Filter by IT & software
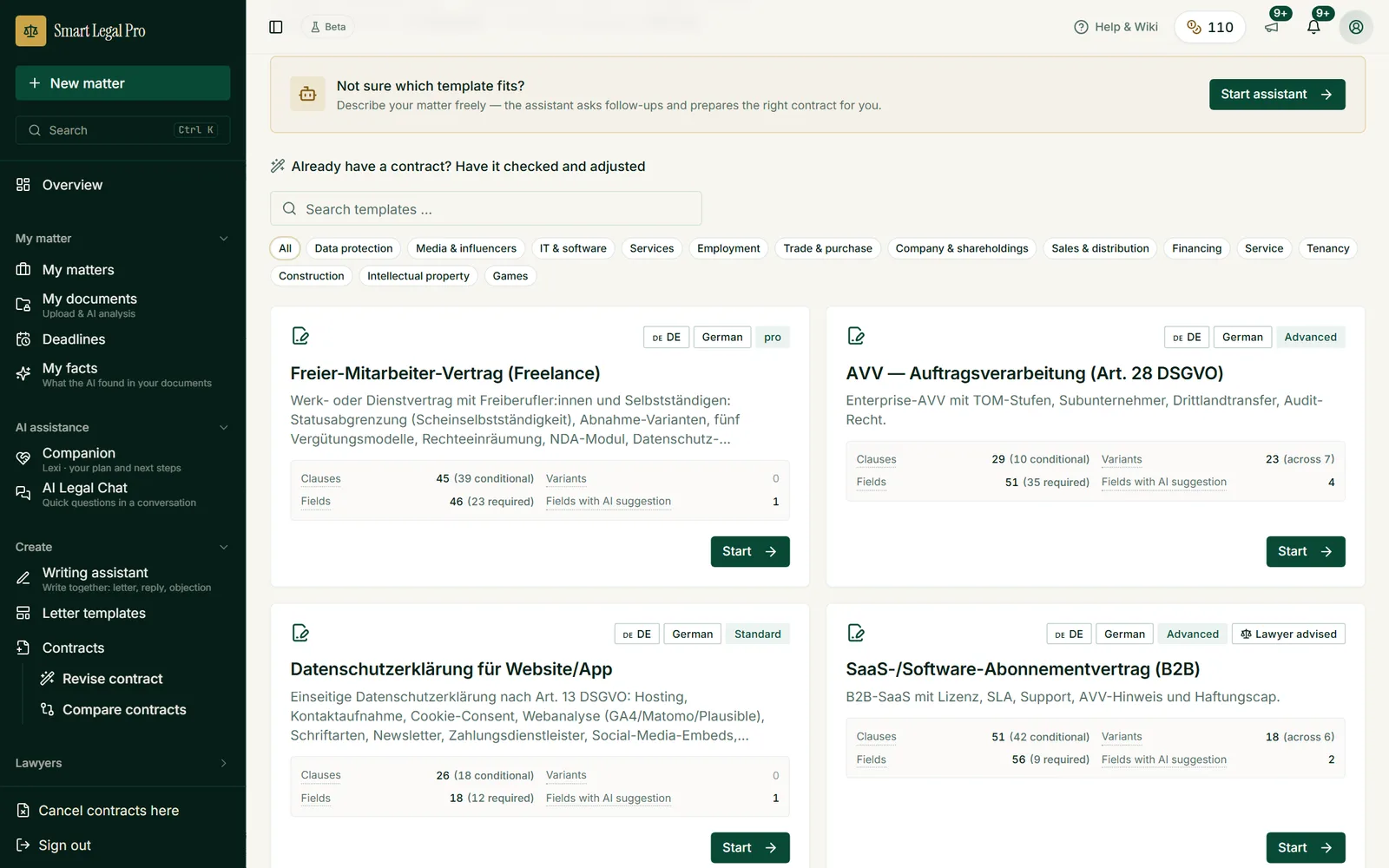 pyautogui.click(x=573, y=248)
